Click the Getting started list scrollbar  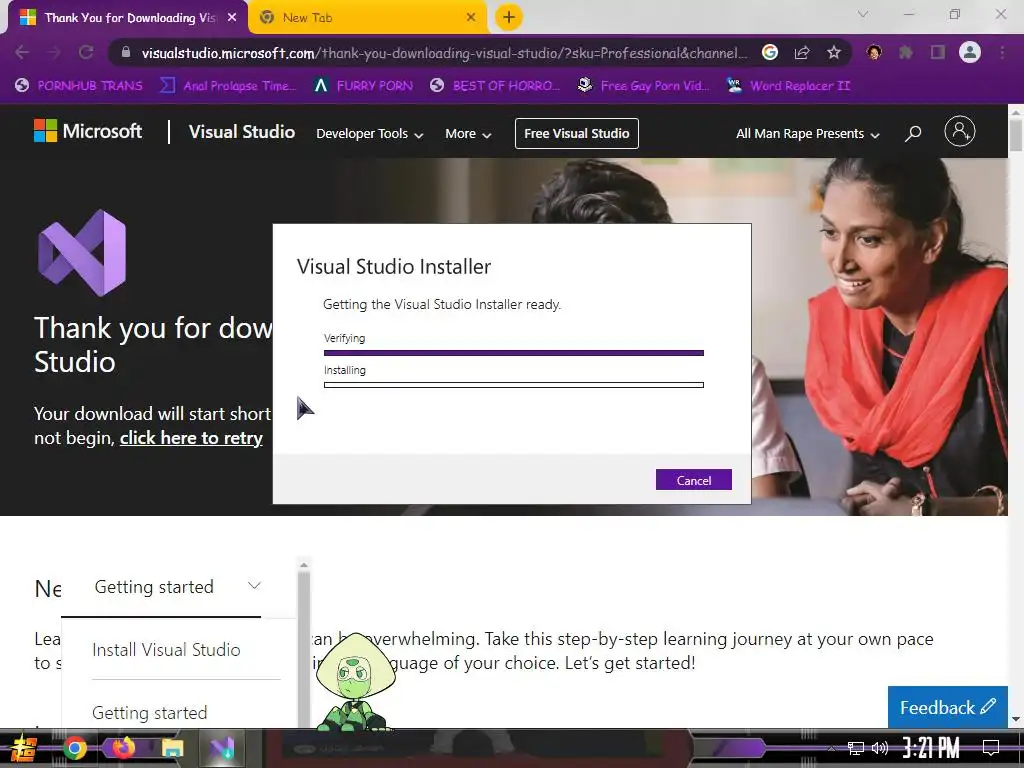coord(304,643)
